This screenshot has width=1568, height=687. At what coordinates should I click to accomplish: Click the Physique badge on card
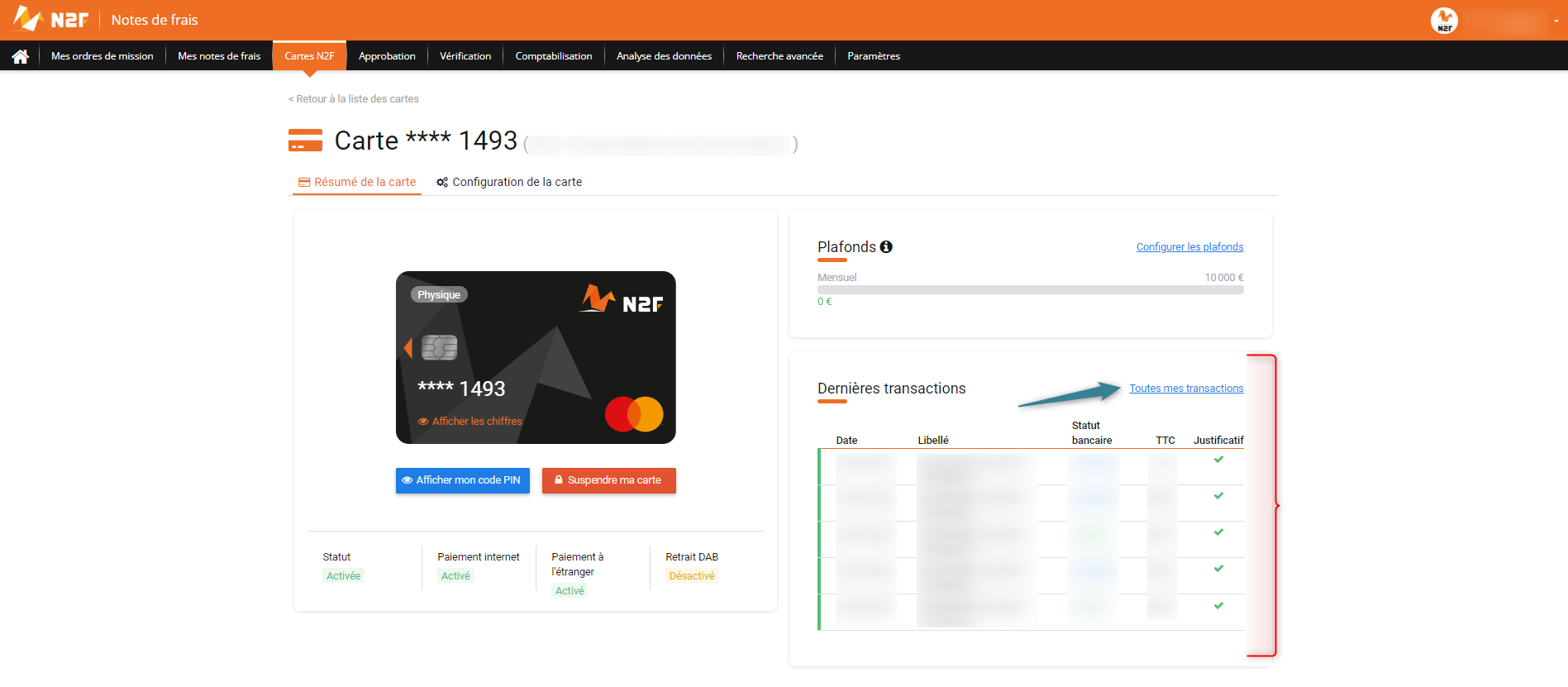[x=439, y=294]
